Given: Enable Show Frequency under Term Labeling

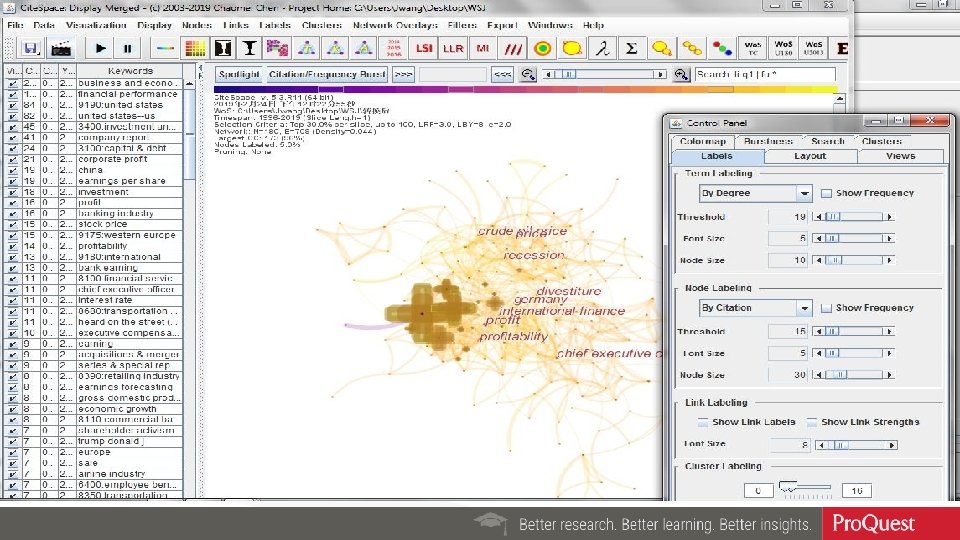Looking at the screenshot, I should [827, 193].
